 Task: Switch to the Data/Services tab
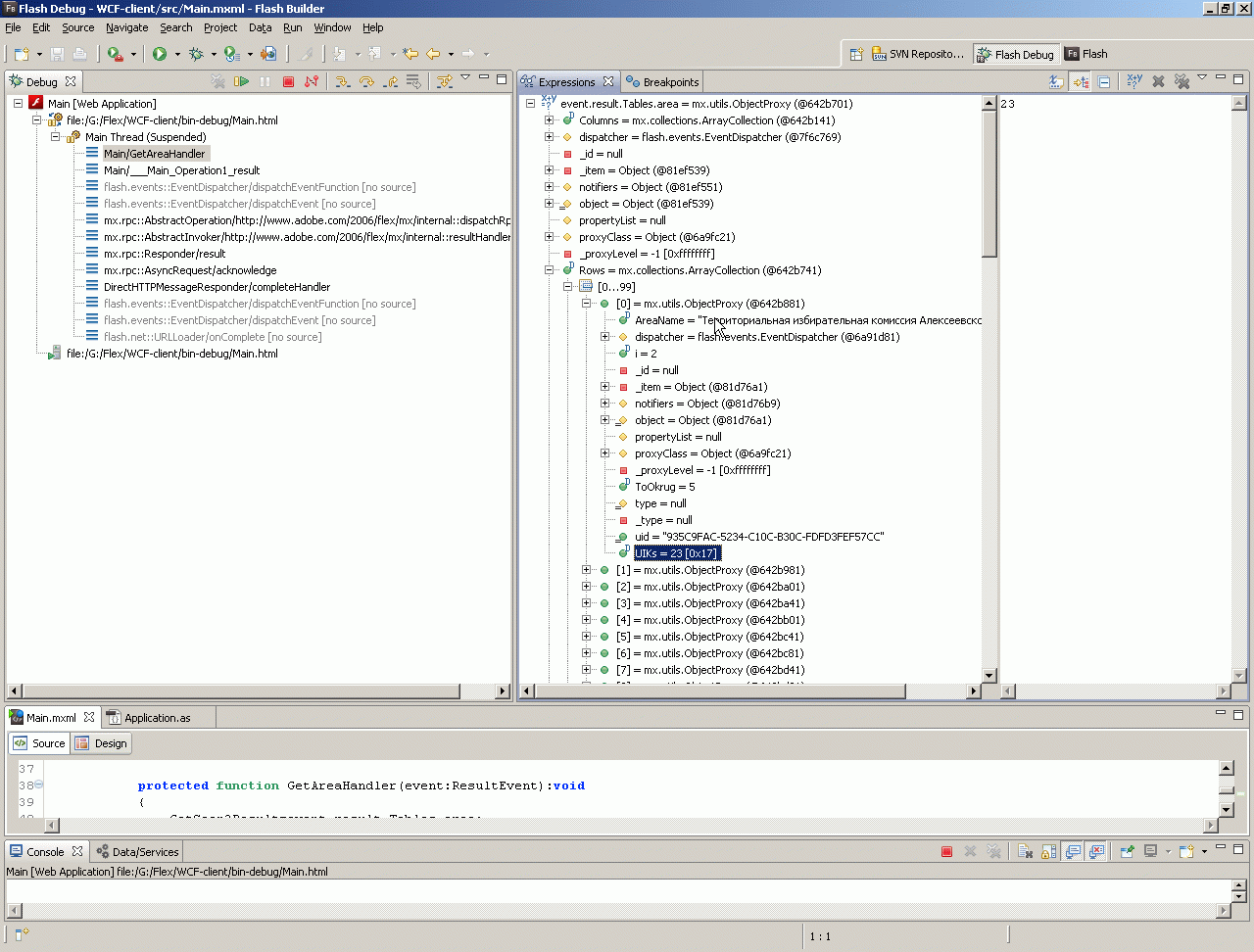tap(137, 852)
